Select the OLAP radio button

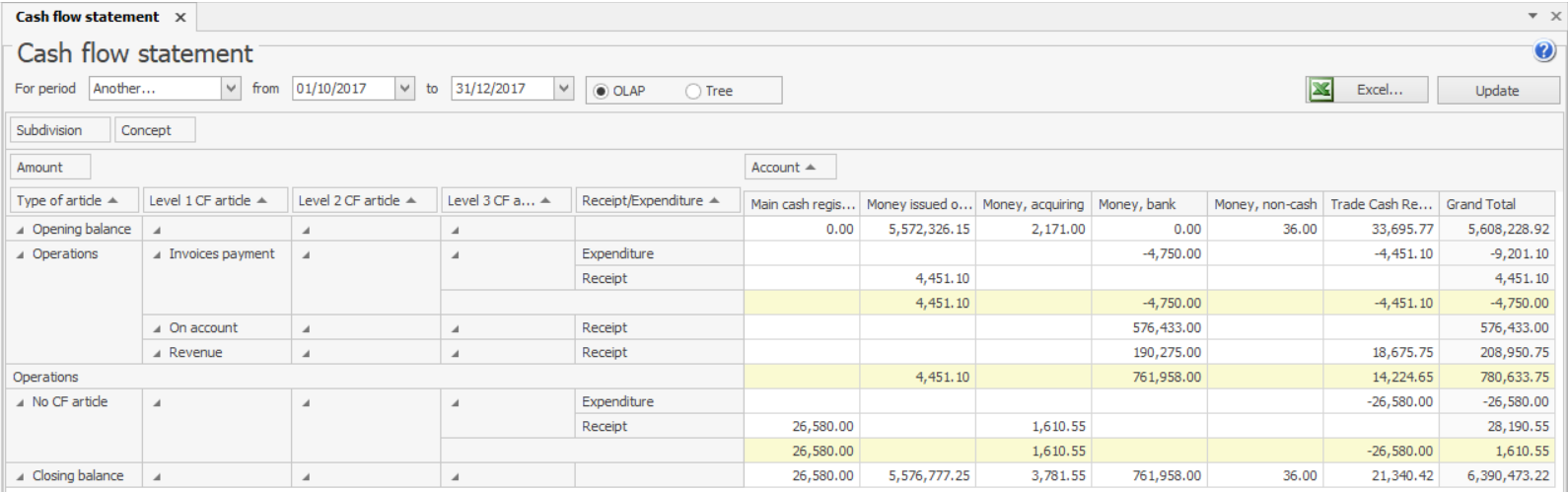(602, 91)
